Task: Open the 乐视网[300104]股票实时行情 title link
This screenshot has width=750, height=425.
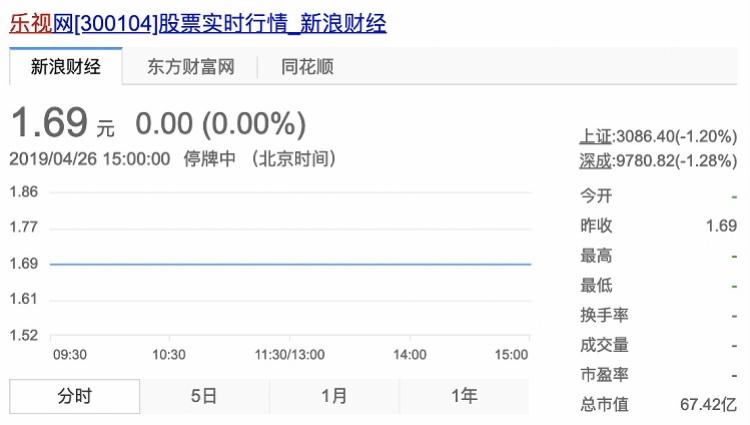Action: [x=198, y=23]
